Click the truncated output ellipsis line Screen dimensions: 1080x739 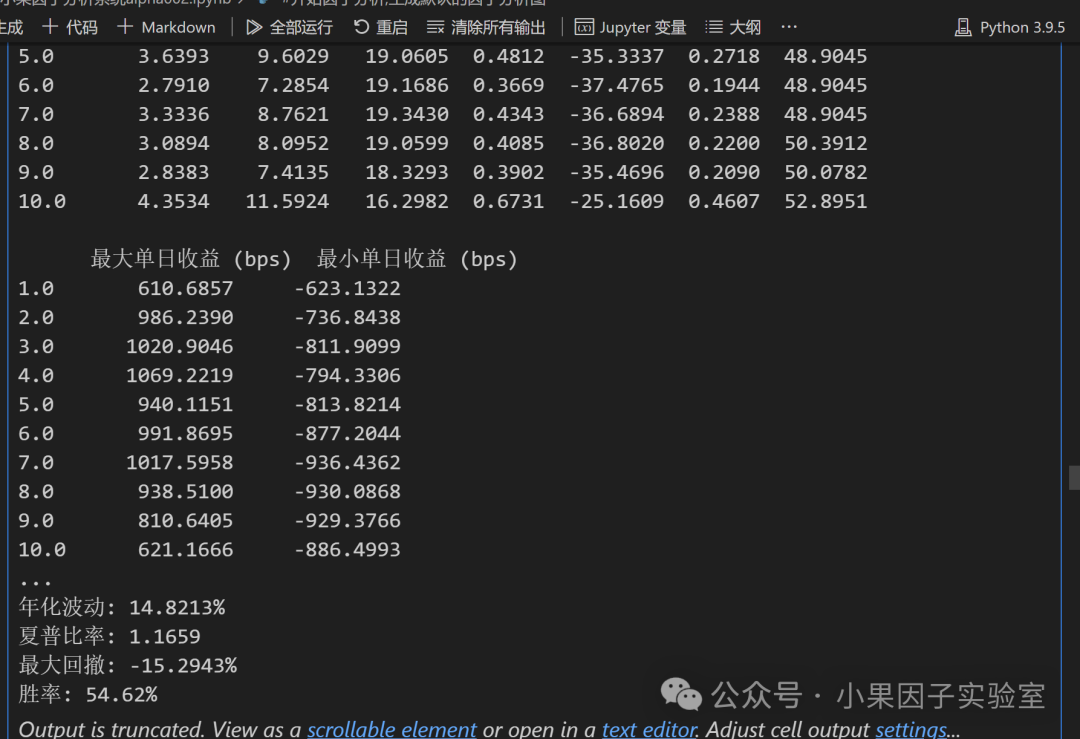coord(35,581)
